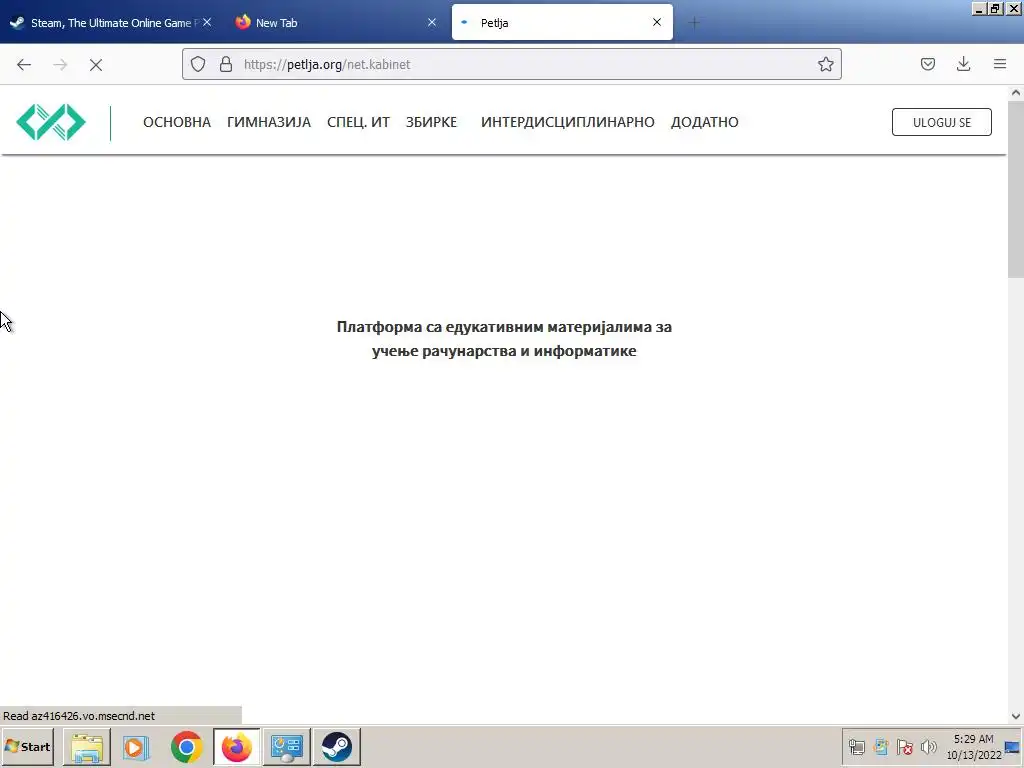Click the ULOGUJ SE button
Image resolution: width=1024 pixels, height=768 pixels.
tap(942, 122)
